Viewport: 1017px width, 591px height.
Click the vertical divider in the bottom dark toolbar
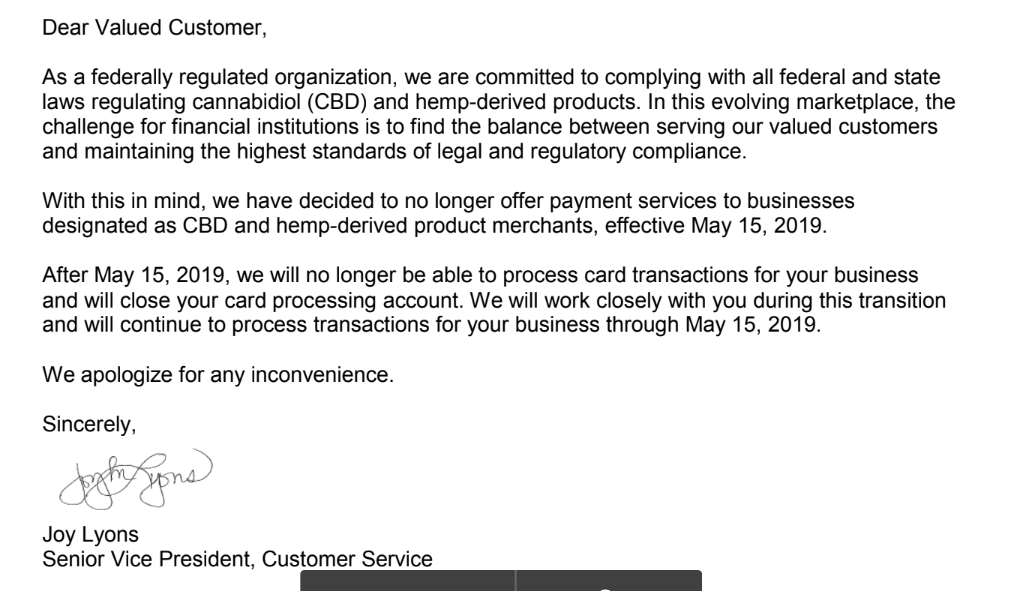(x=516, y=581)
